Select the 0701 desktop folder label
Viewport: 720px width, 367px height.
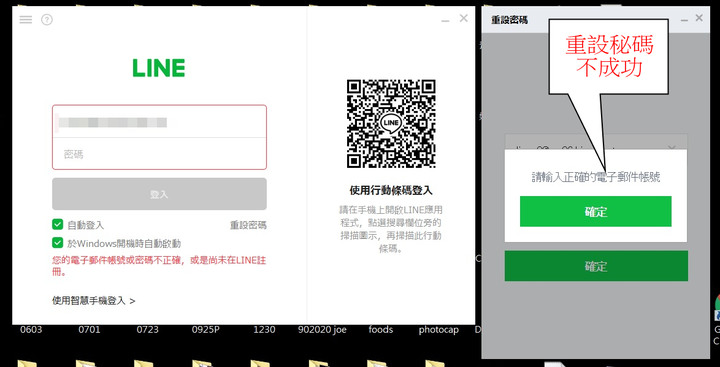pos(89,330)
